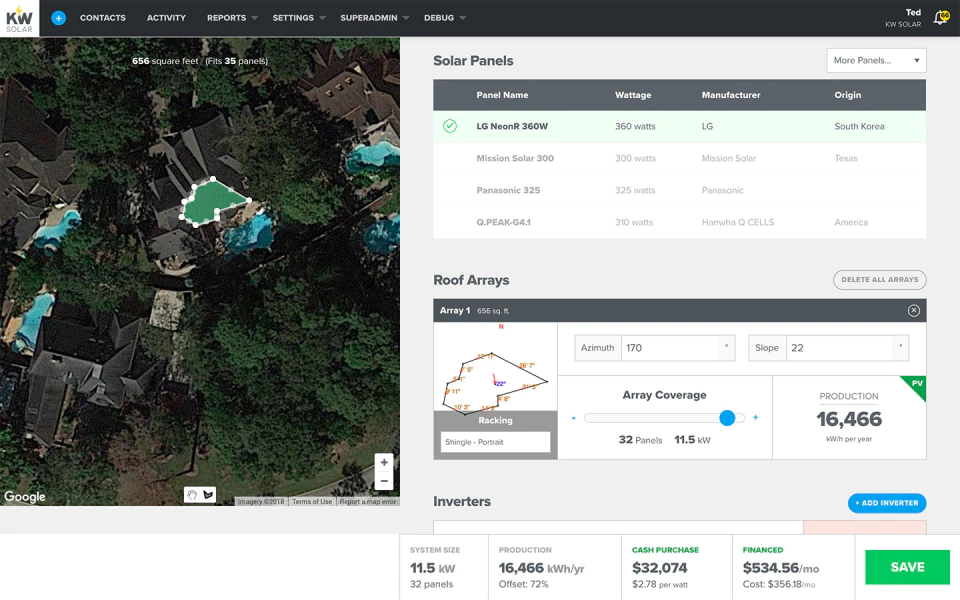Expand the Settings menu
Image resolution: width=960 pixels, height=600 pixels.
tap(299, 18)
